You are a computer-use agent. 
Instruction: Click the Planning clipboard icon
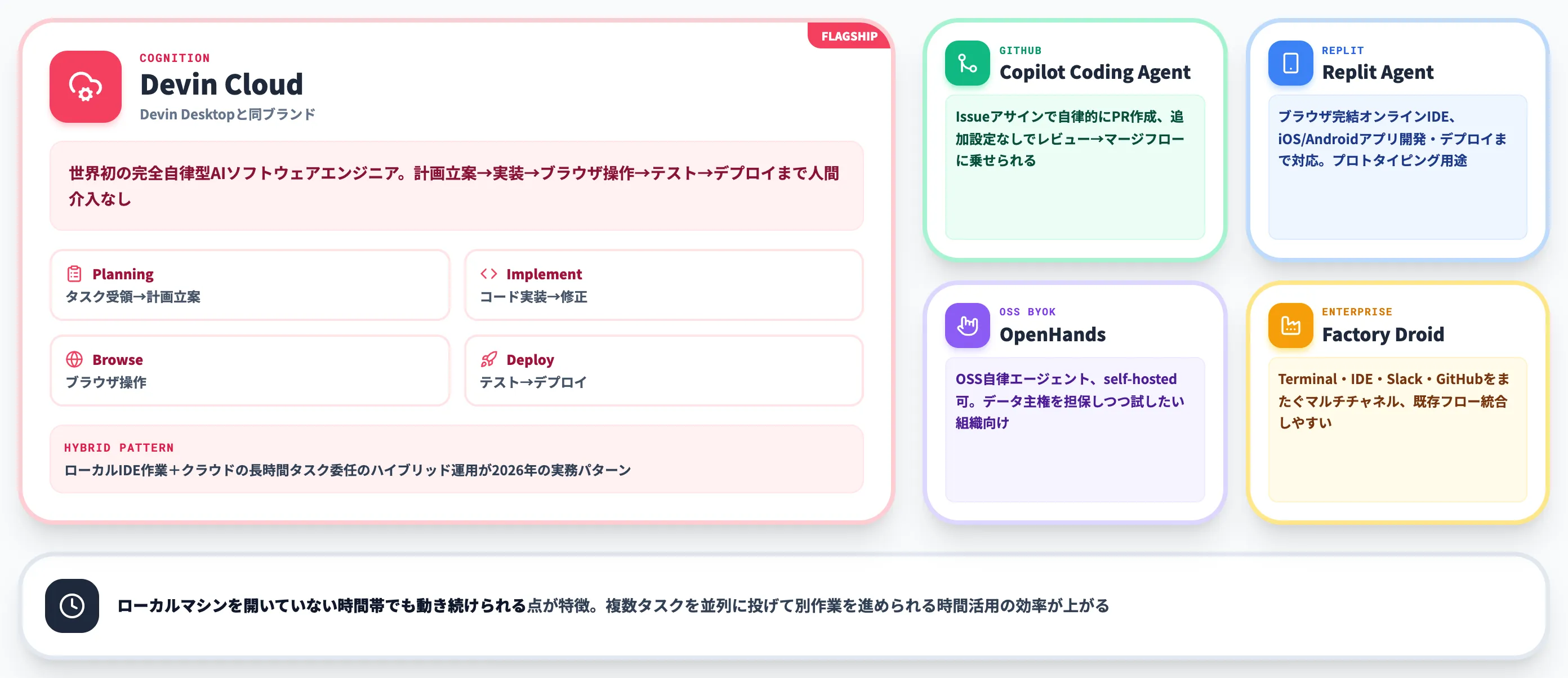(74, 274)
